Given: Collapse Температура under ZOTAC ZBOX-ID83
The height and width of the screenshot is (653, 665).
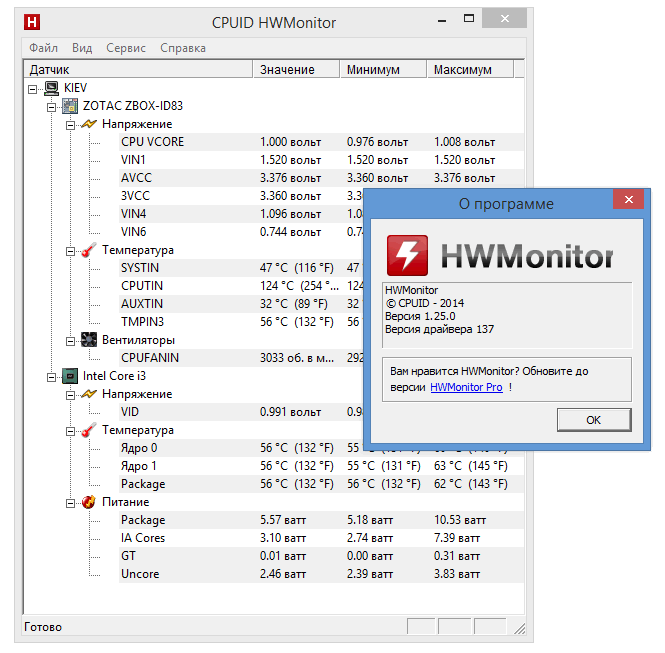Looking at the screenshot, I should pos(70,251).
